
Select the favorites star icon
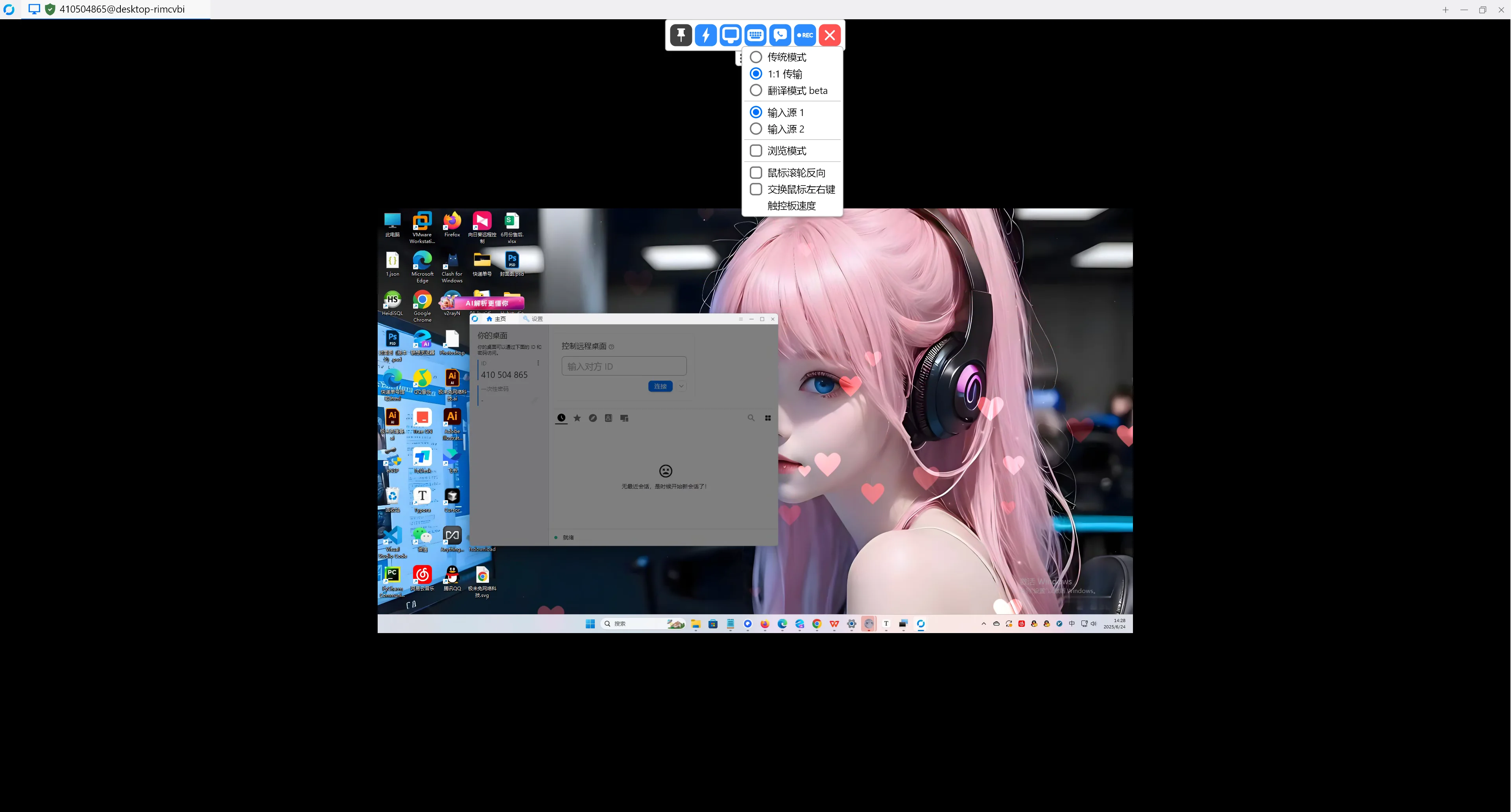577,418
